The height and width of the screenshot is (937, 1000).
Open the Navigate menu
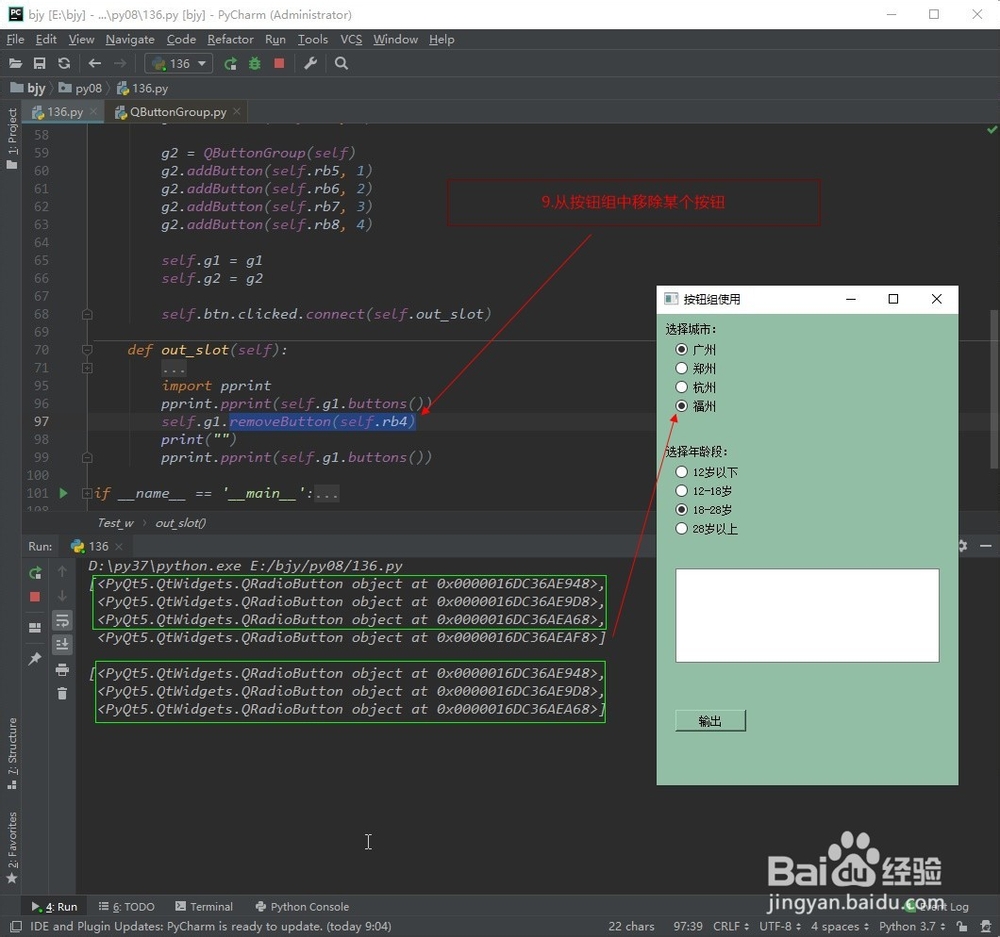[130, 40]
